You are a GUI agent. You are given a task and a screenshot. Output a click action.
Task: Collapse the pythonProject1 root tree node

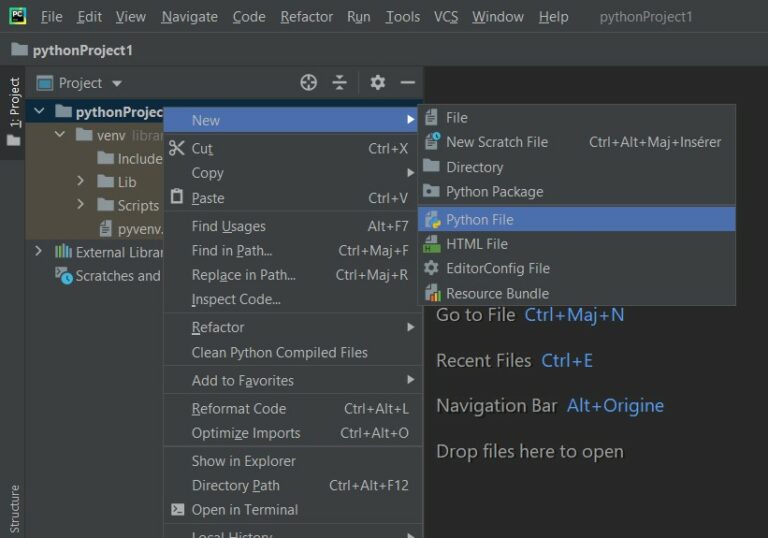(39, 111)
